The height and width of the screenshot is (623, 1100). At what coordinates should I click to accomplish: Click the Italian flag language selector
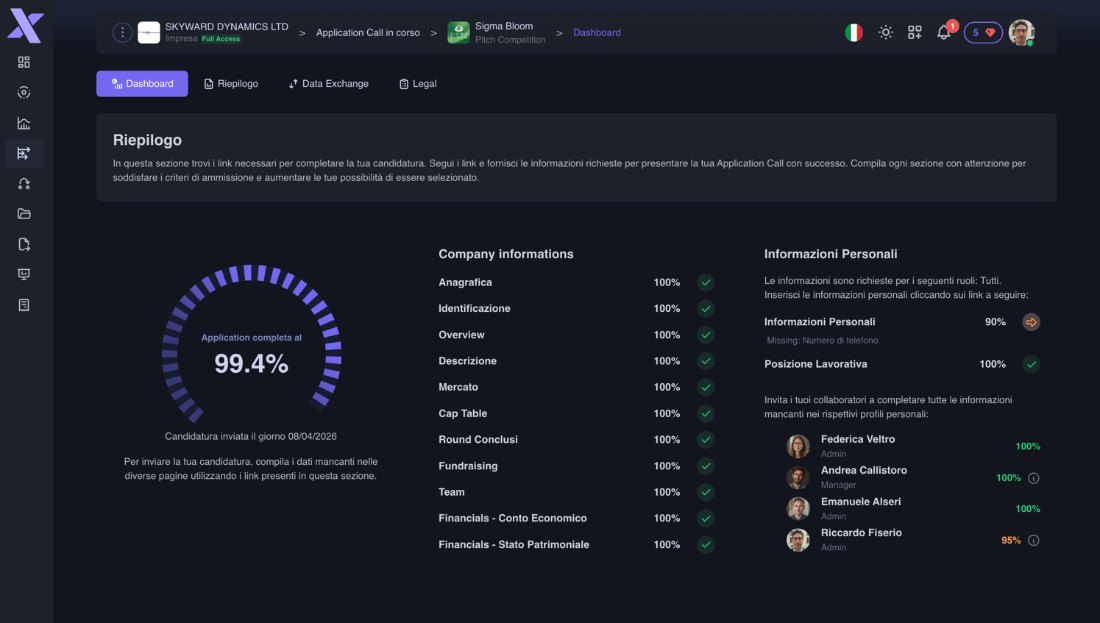854,32
